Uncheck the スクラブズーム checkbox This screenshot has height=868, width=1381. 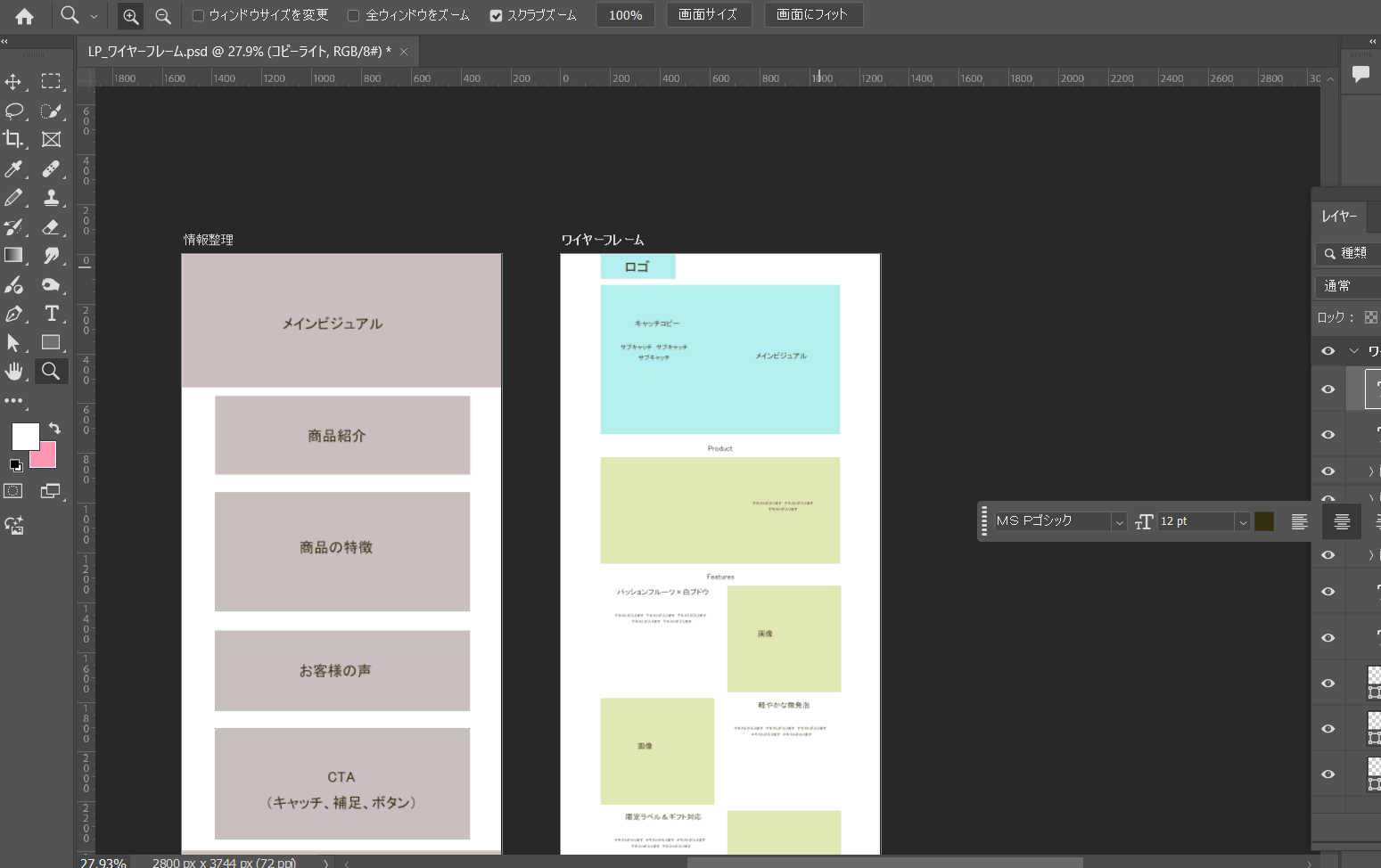pos(497,15)
